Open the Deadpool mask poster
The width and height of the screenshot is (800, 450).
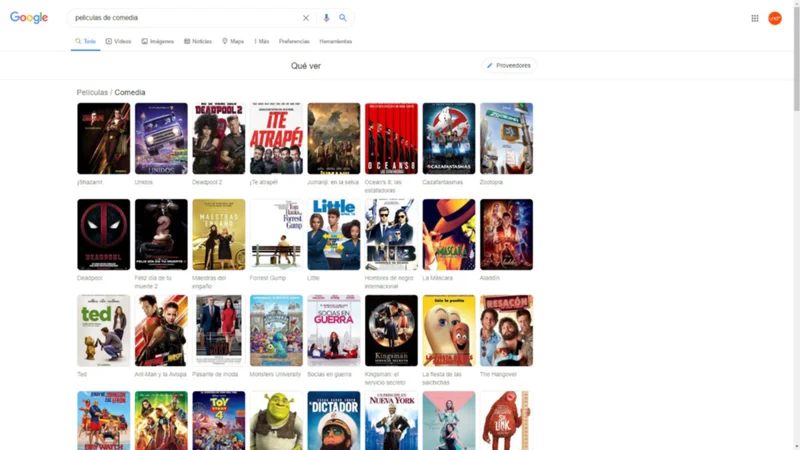[104, 234]
